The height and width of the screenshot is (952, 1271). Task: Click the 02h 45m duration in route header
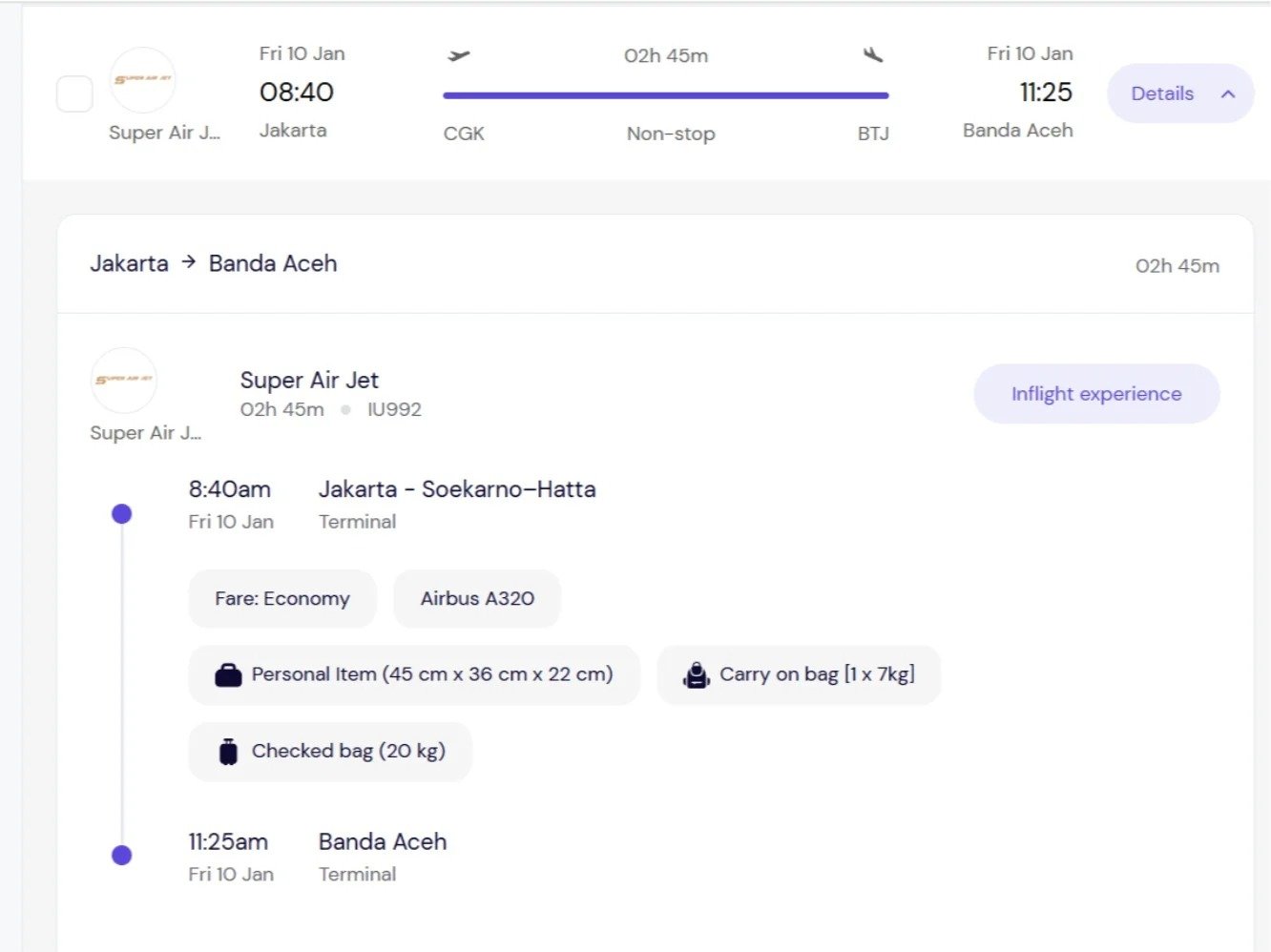(x=1177, y=266)
